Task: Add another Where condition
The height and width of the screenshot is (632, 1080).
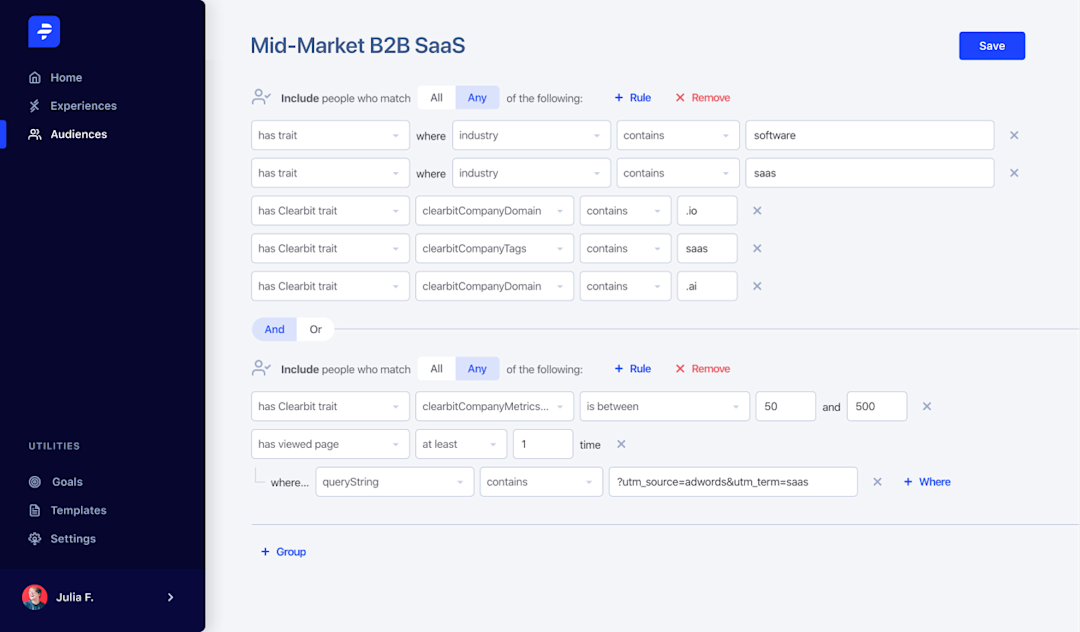Action: point(927,482)
